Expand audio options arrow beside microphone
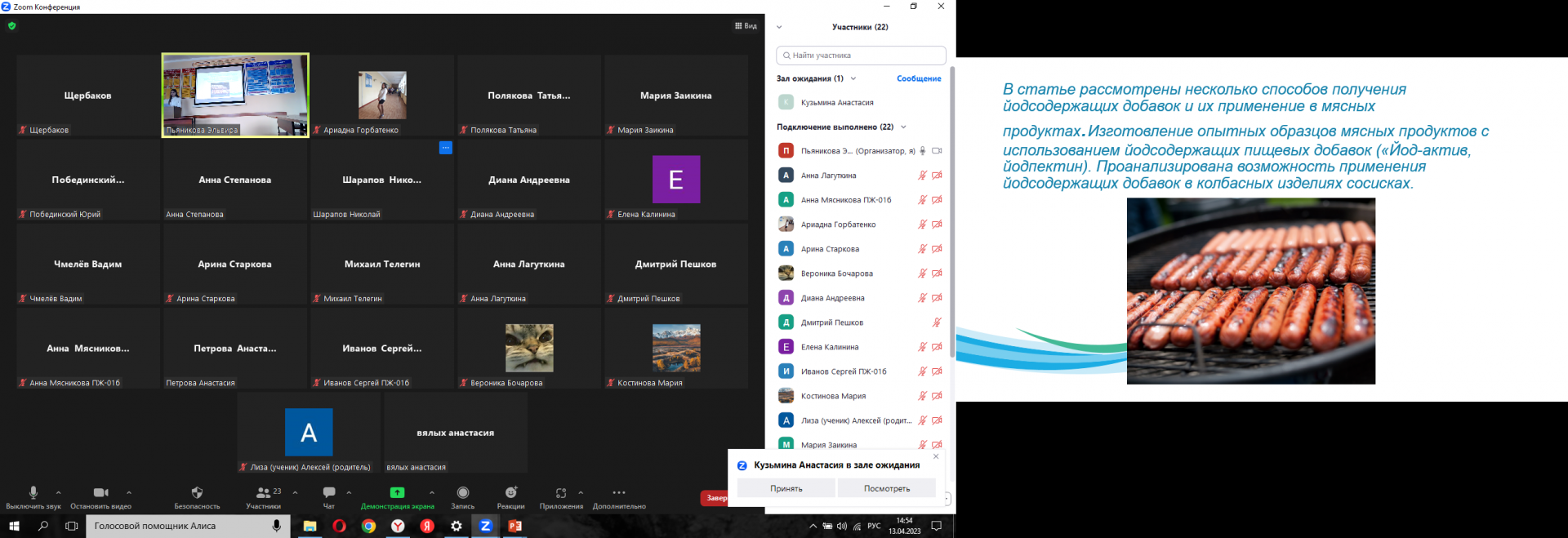 (59, 492)
